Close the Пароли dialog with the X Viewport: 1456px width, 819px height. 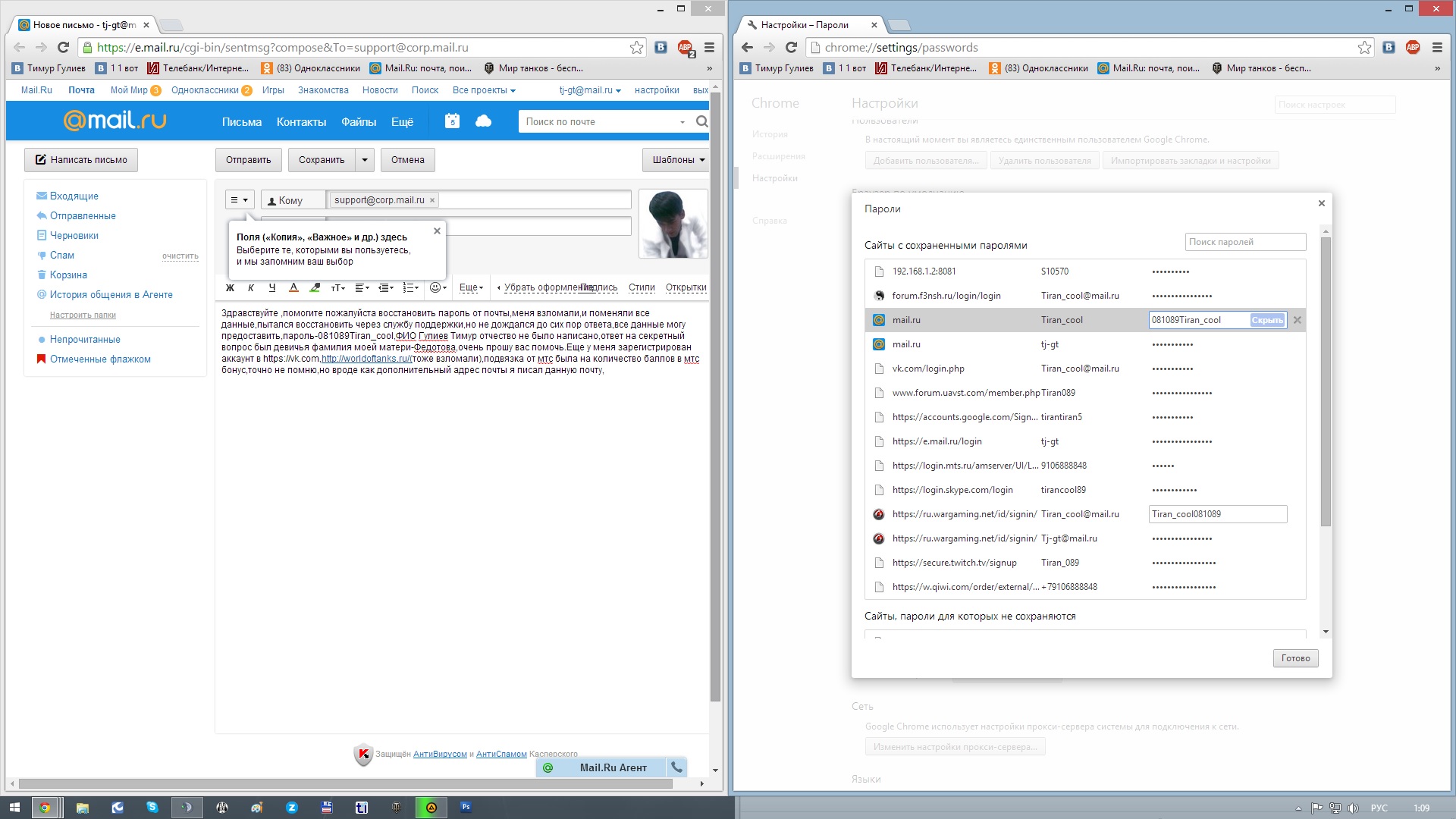click(x=1322, y=203)
